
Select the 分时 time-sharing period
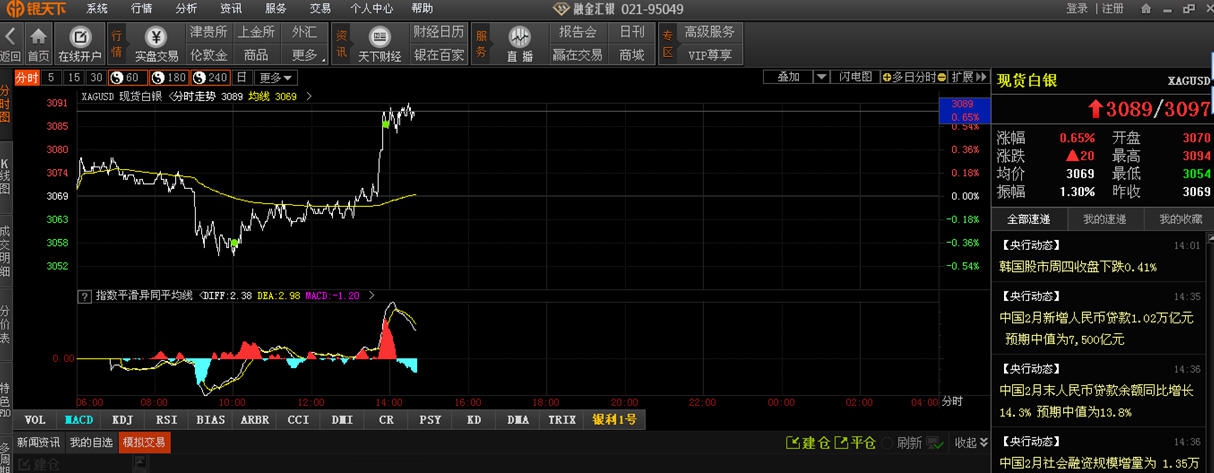[x=26, y=77]
